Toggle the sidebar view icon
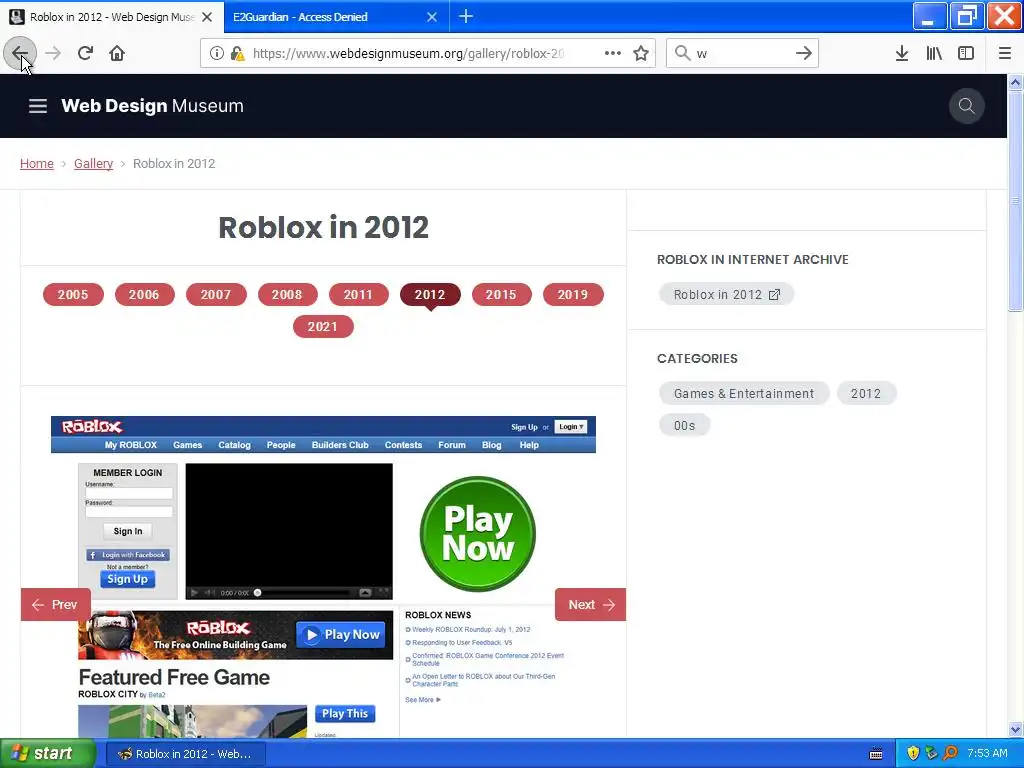This screenshot has width=1024, height=768. coord(966,53)
